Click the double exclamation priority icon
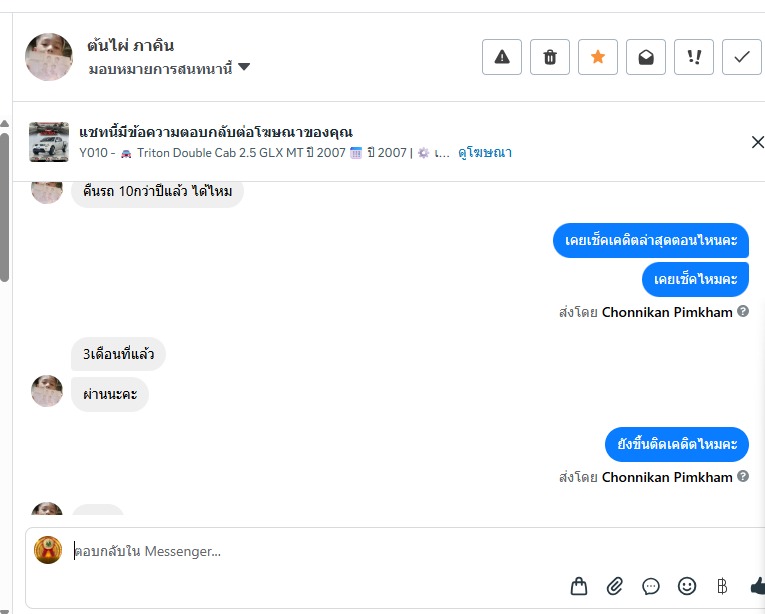The width and height of the screenshot is (765, 614). point(694,57)
